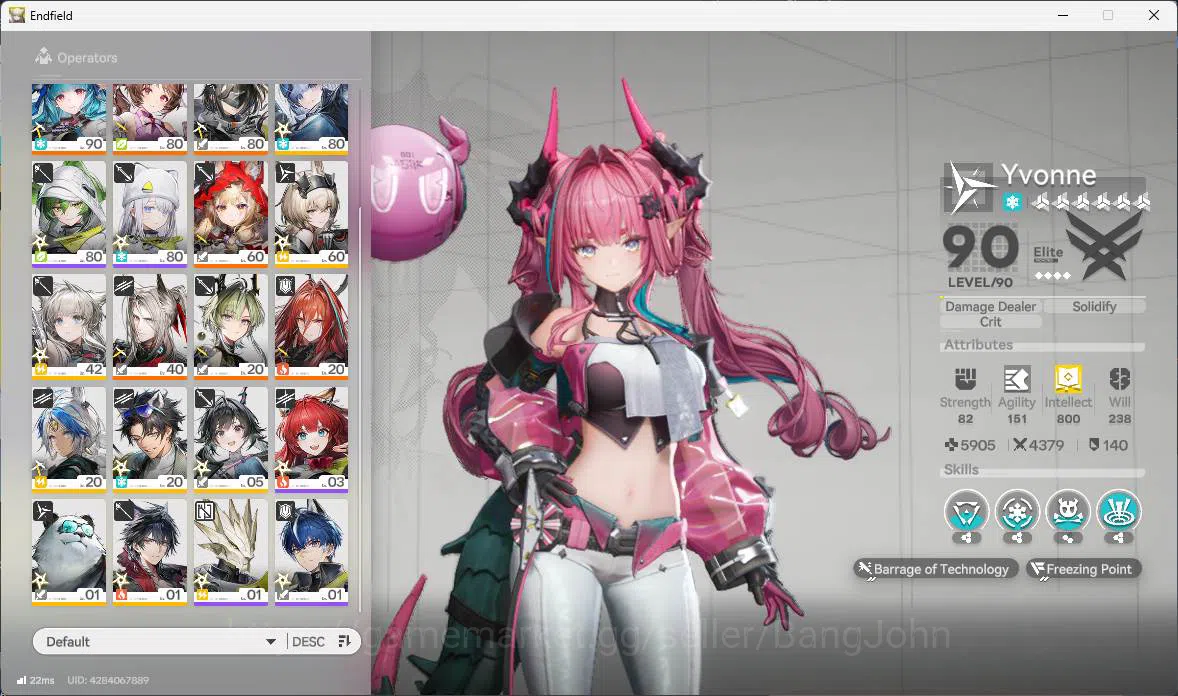1178x696 pixels.
Task: Click the Strength fist attribute icon
Action: [x=965, y=379]
